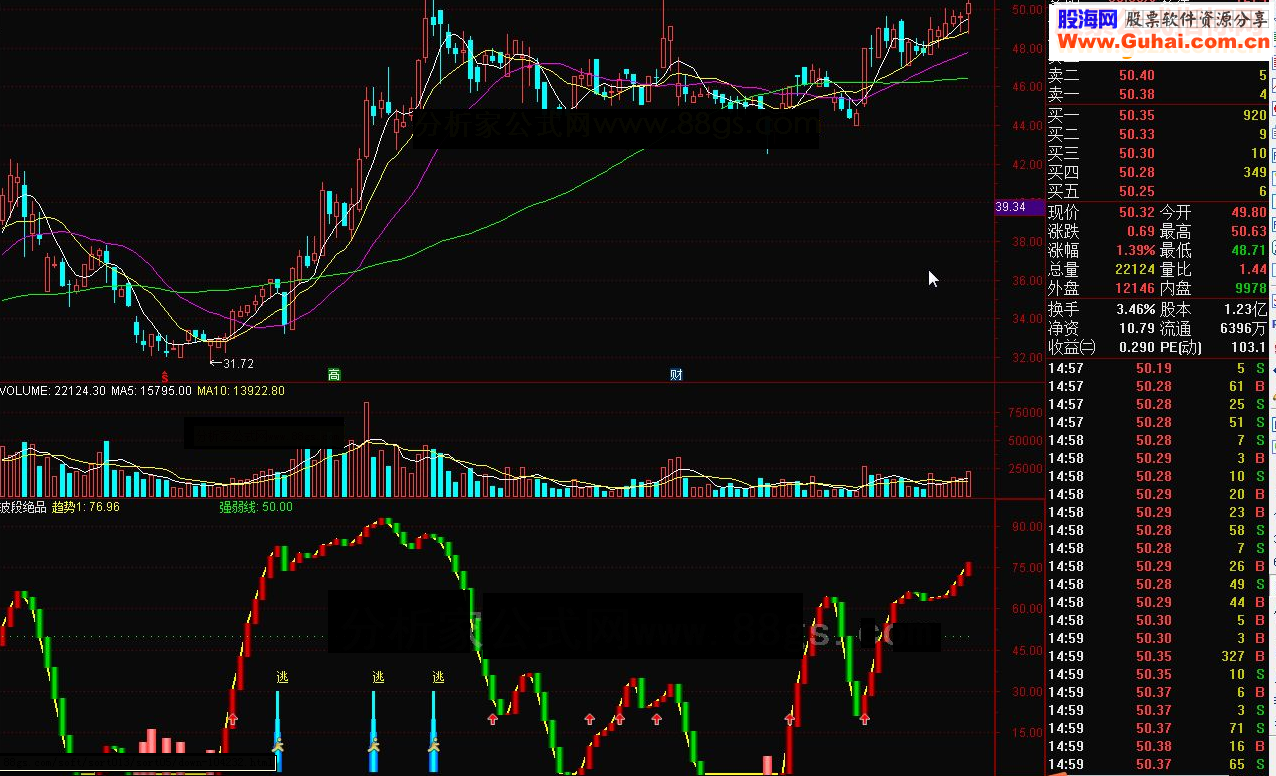Click the blue 财 marker under the chart
This screenshot has width=1276, height=776.
tap(676, 375)
